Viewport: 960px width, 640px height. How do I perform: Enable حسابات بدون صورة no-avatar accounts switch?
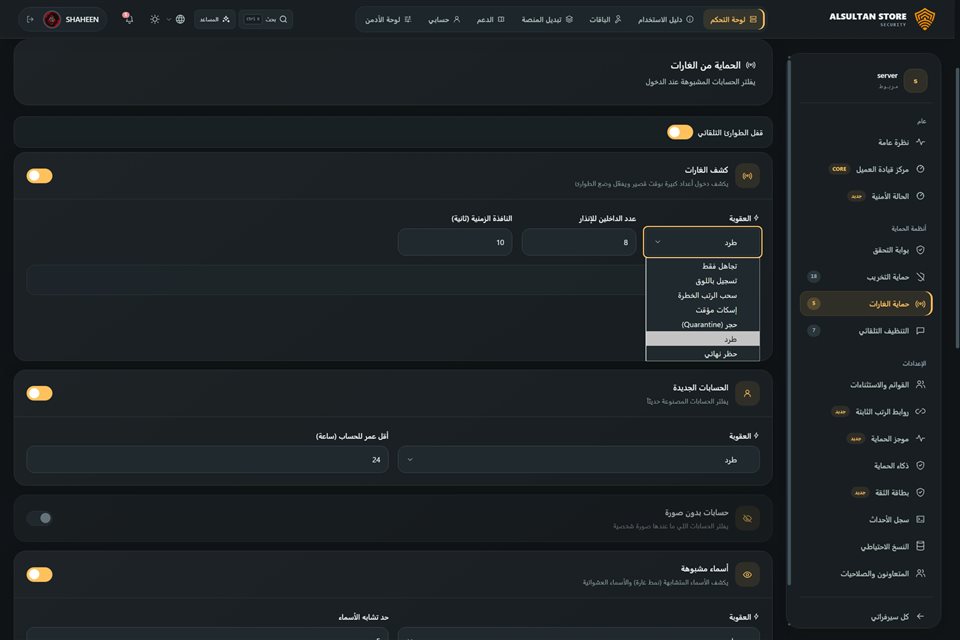39,518
